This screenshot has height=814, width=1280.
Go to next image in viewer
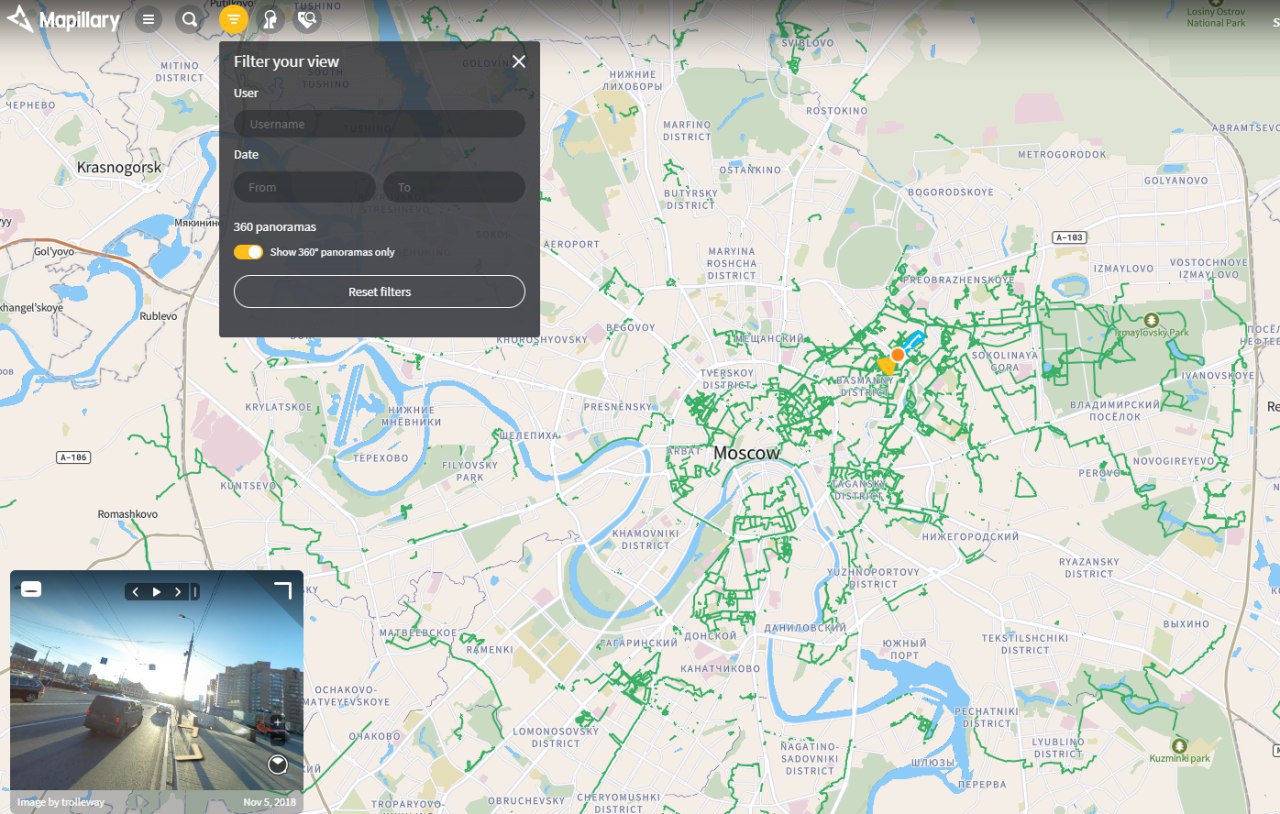point(178,592)
